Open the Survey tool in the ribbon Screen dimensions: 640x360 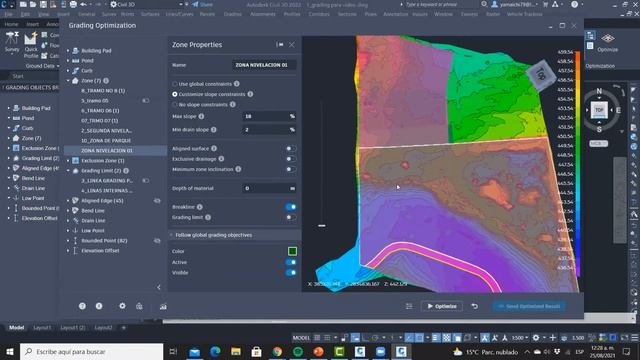click(x=12, y=42)
